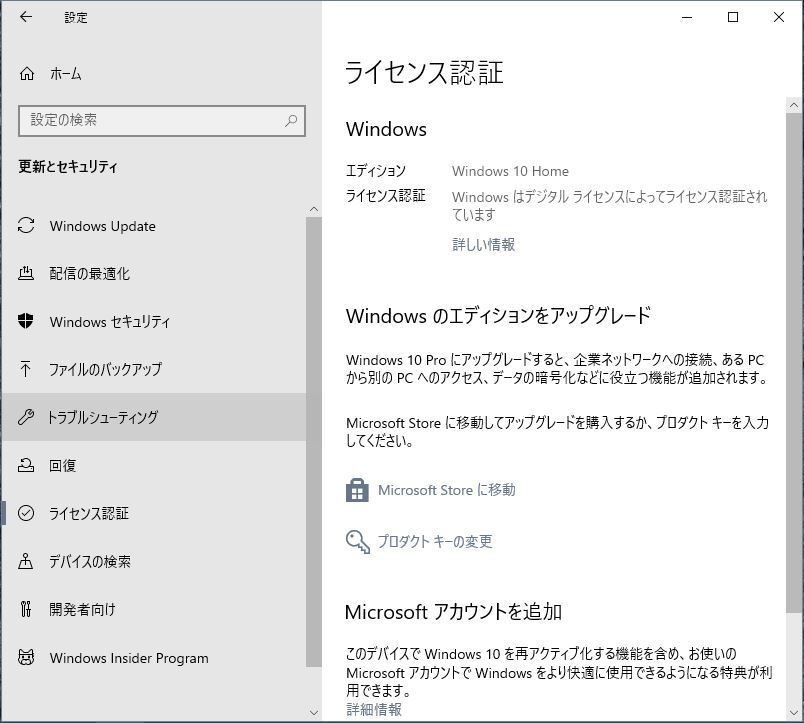Click the Windows セキュリティ shield icon
Image resolution: width=804 pixels, height=723 pixels.
pyautogui.click(x=26, y=322)
